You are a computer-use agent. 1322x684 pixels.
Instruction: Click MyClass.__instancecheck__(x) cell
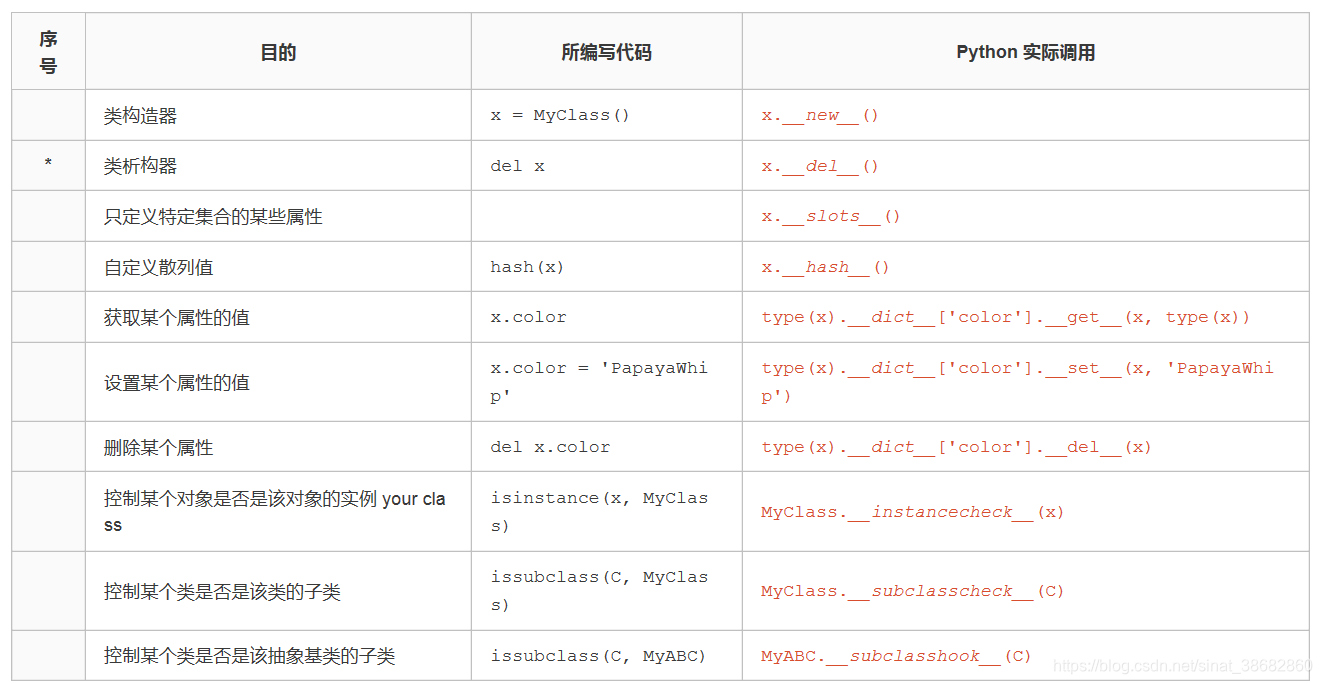click(x=1025, y=511)
